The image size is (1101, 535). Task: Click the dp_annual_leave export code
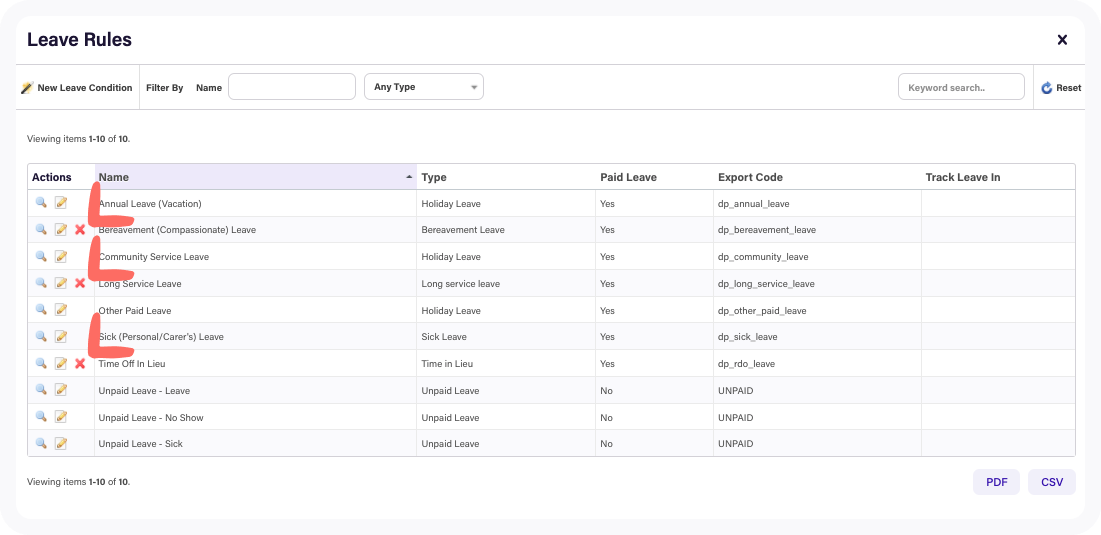pos(753,204)
